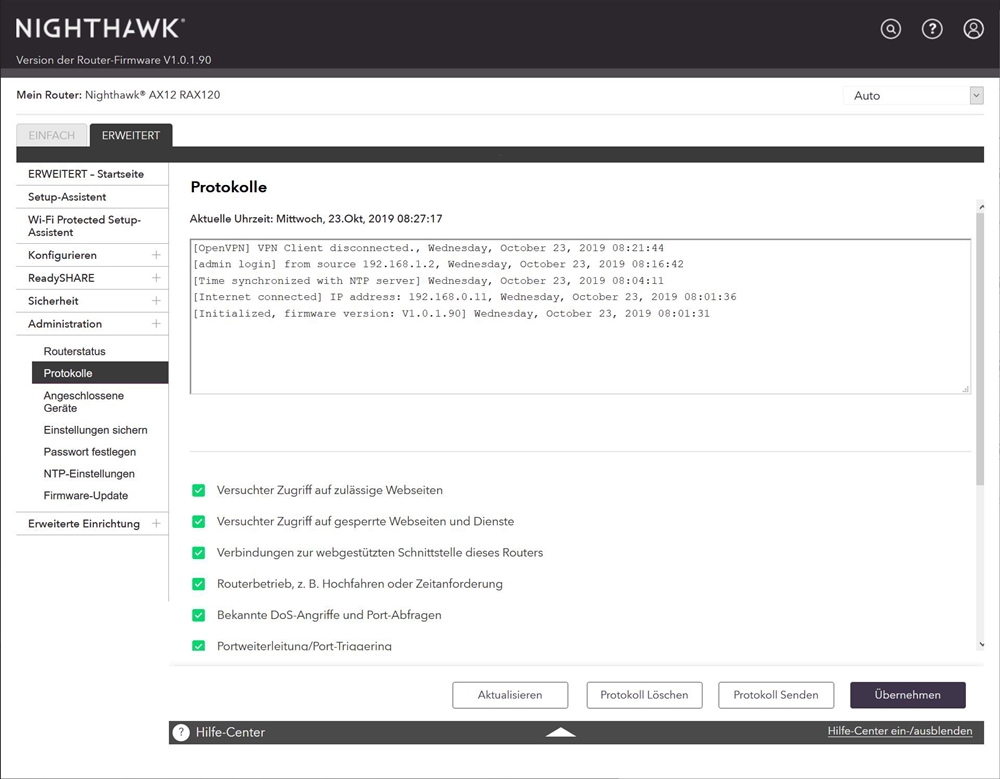Click the user account profile icon
Viewport: 1000px width, 779px height.
click(973, 29)
